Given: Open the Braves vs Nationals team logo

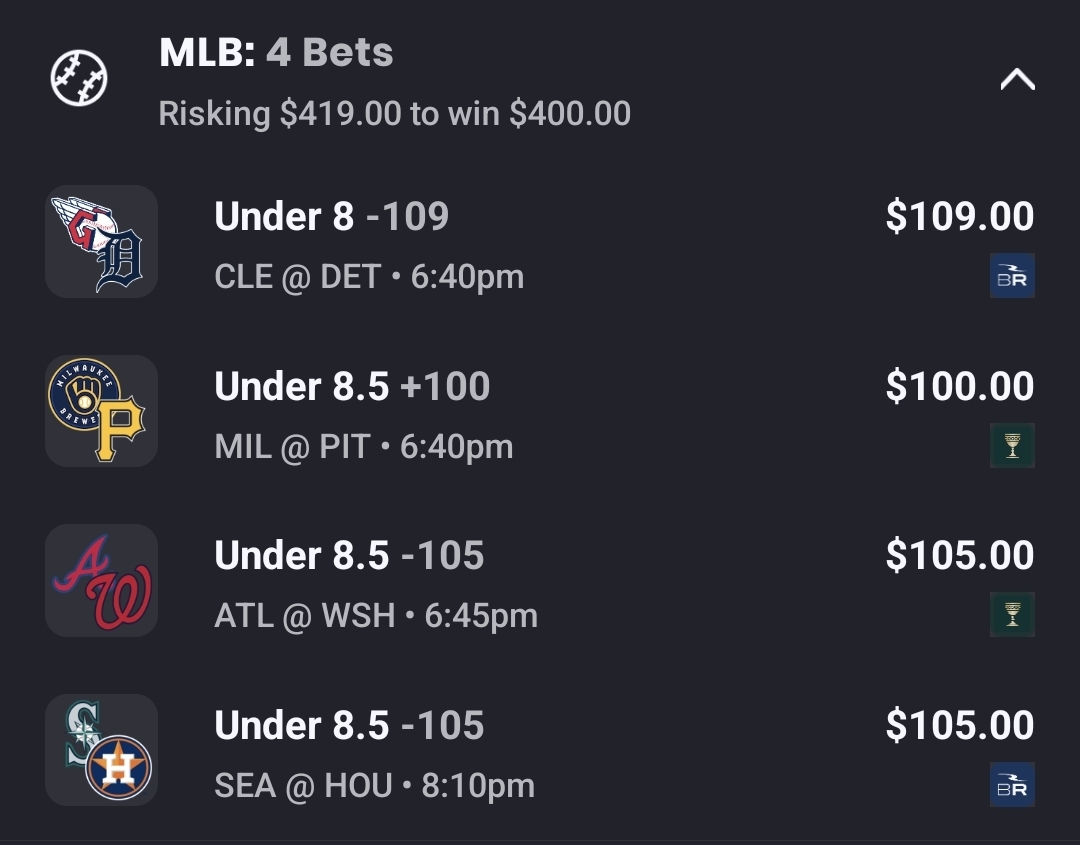Looking at the screenshot, I should coord(101,581).
